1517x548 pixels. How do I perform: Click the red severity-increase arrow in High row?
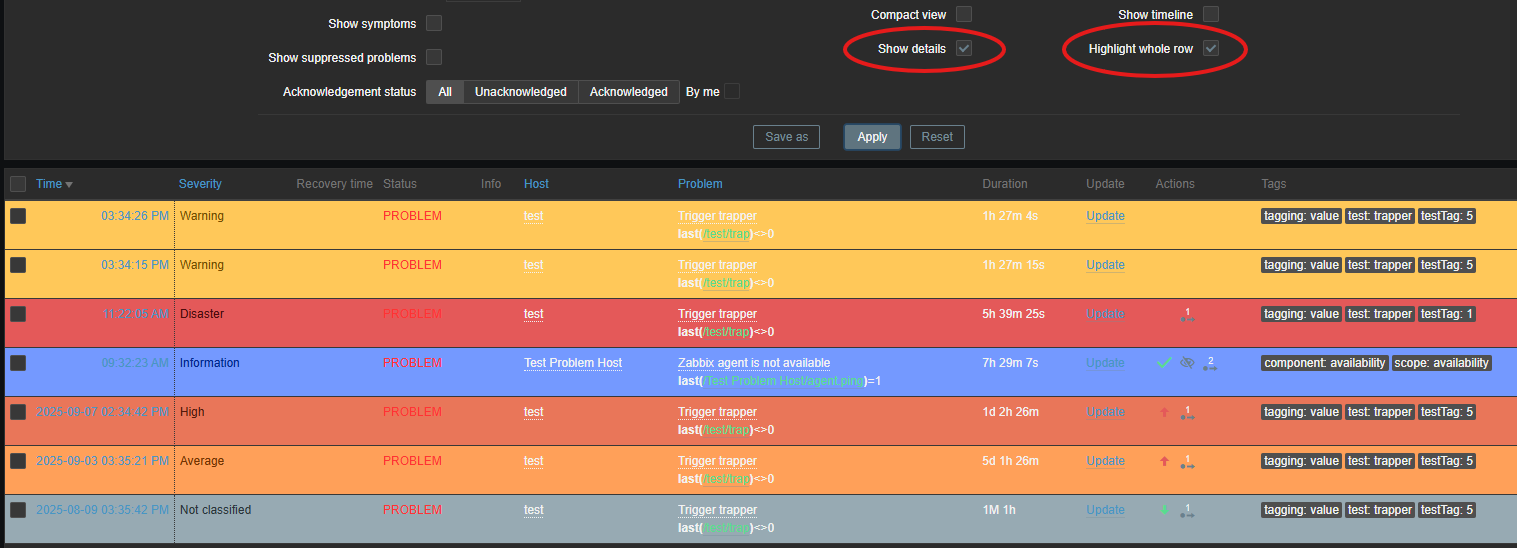(x=1164, y=412)
